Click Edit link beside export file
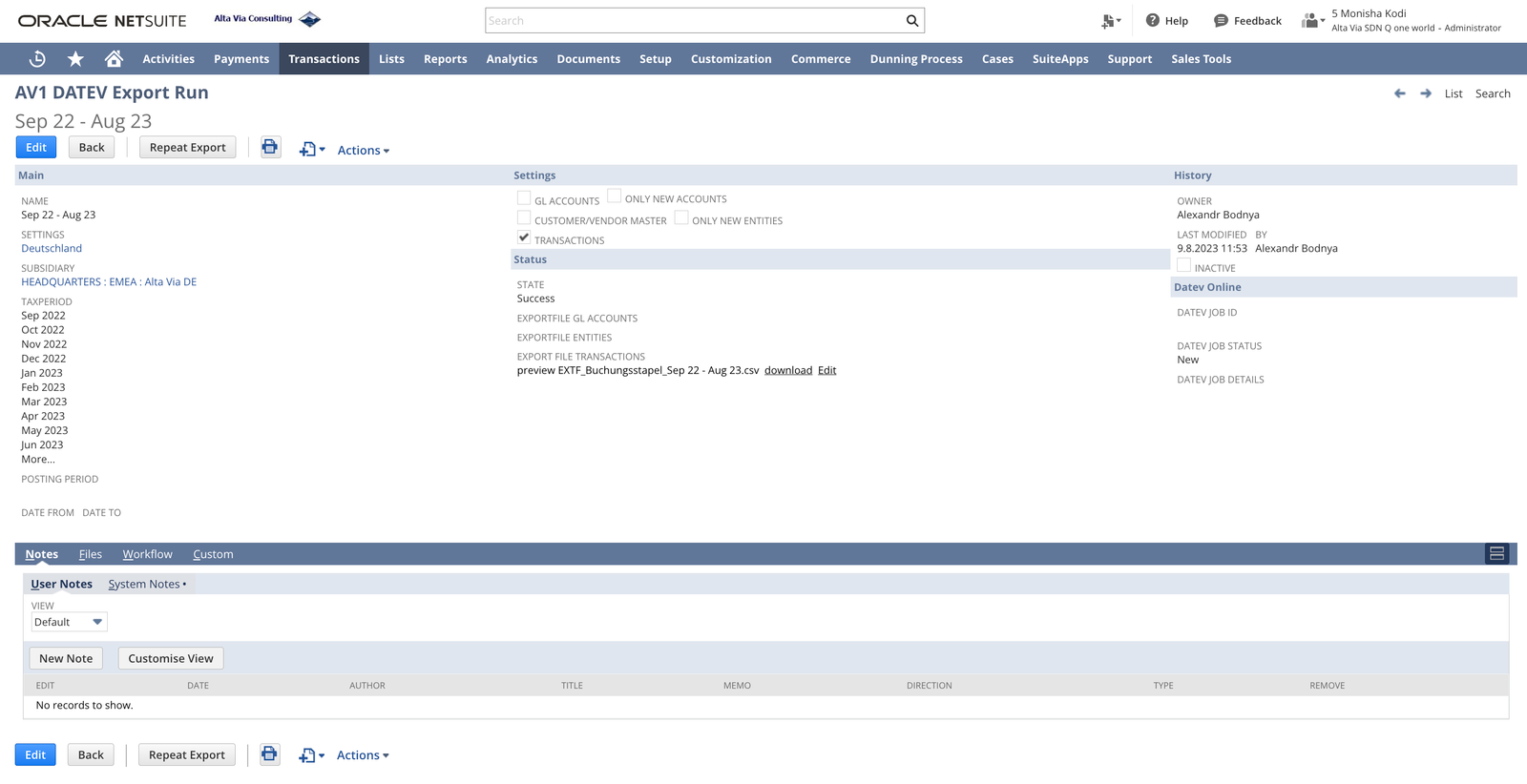This screenshot has width=1527, height=784. coord(826,370)
